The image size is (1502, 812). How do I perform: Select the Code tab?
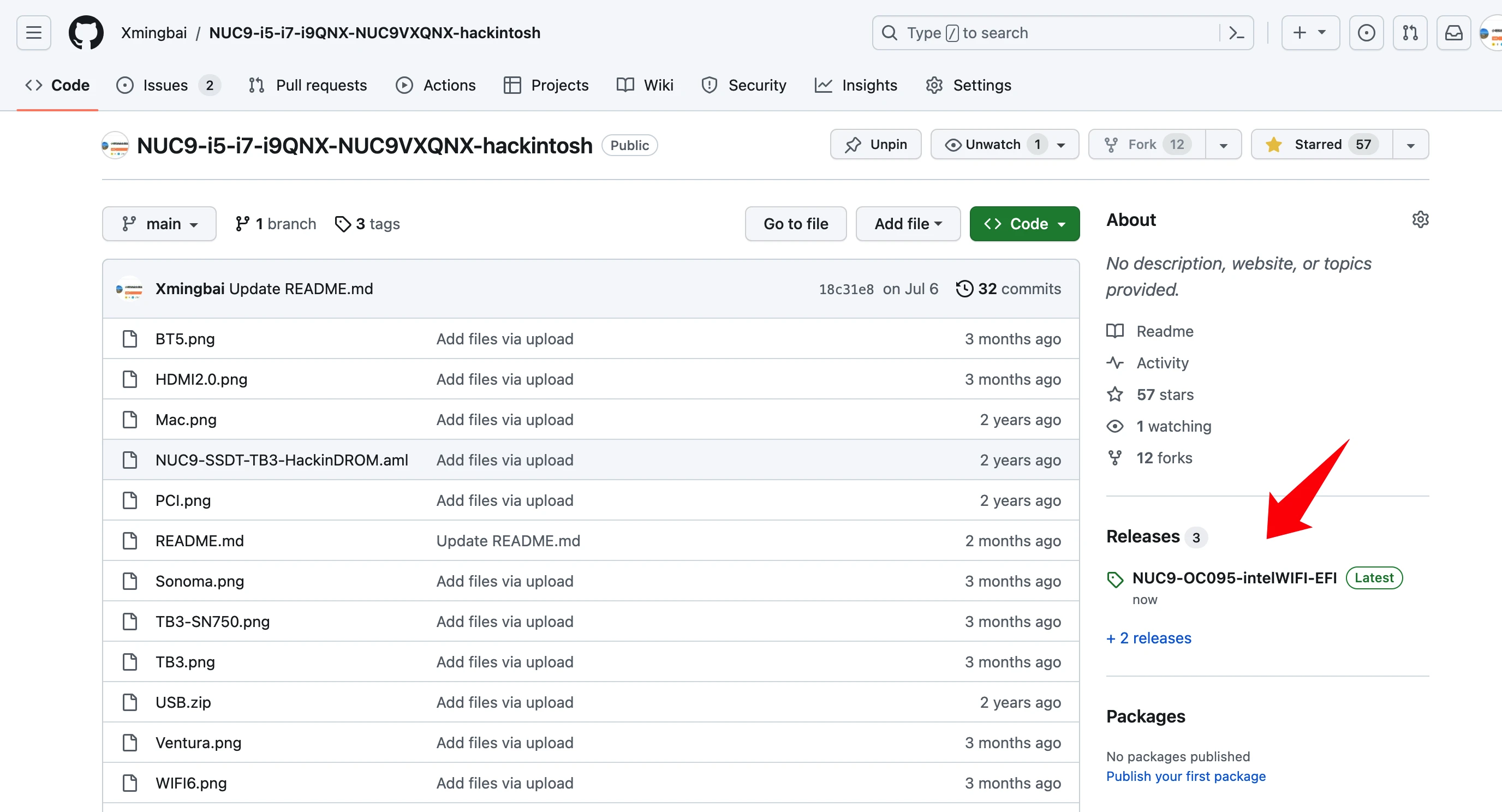click(57, 85)
